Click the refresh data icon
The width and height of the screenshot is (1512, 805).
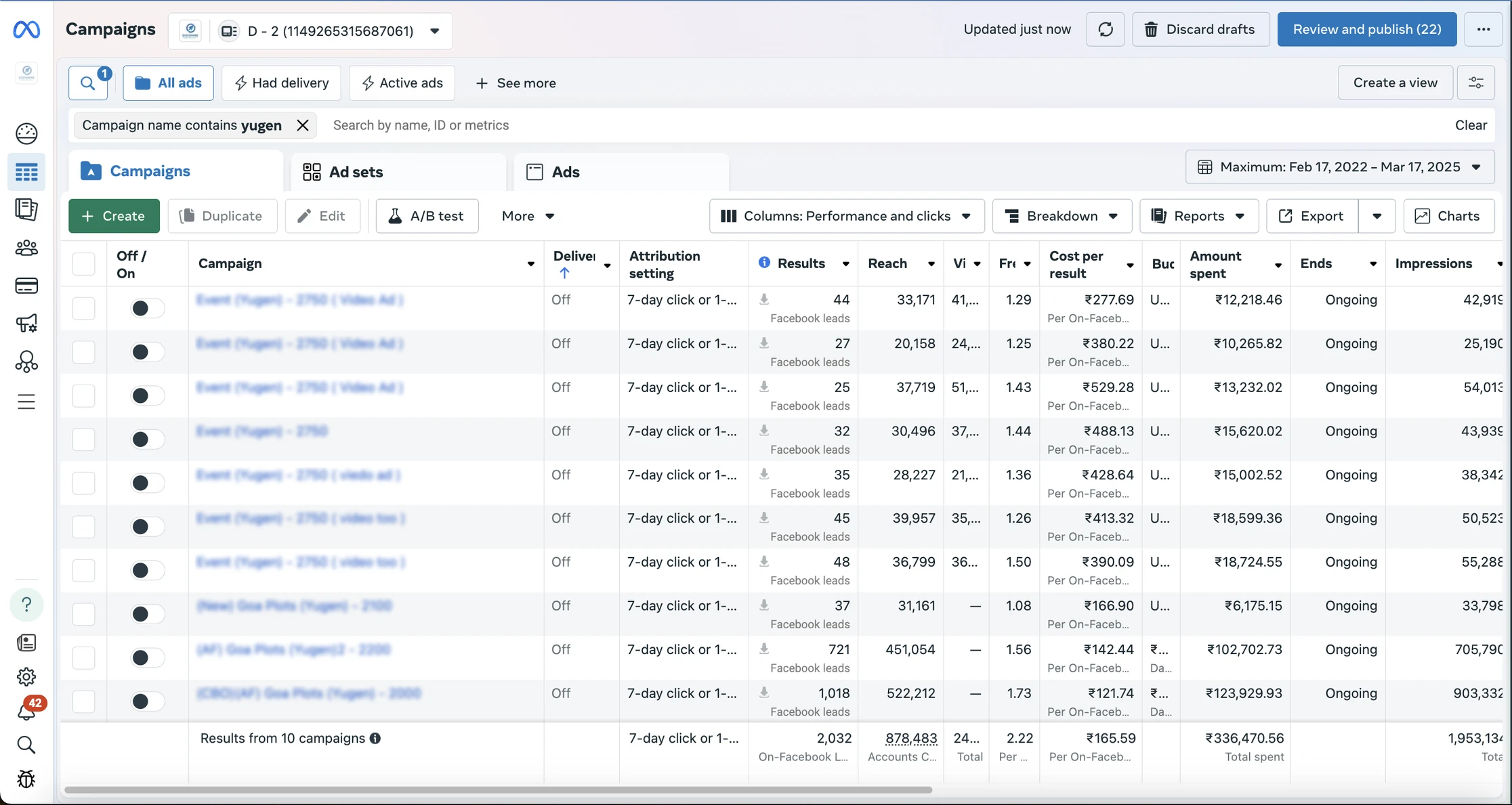[x=1105, y=29]
